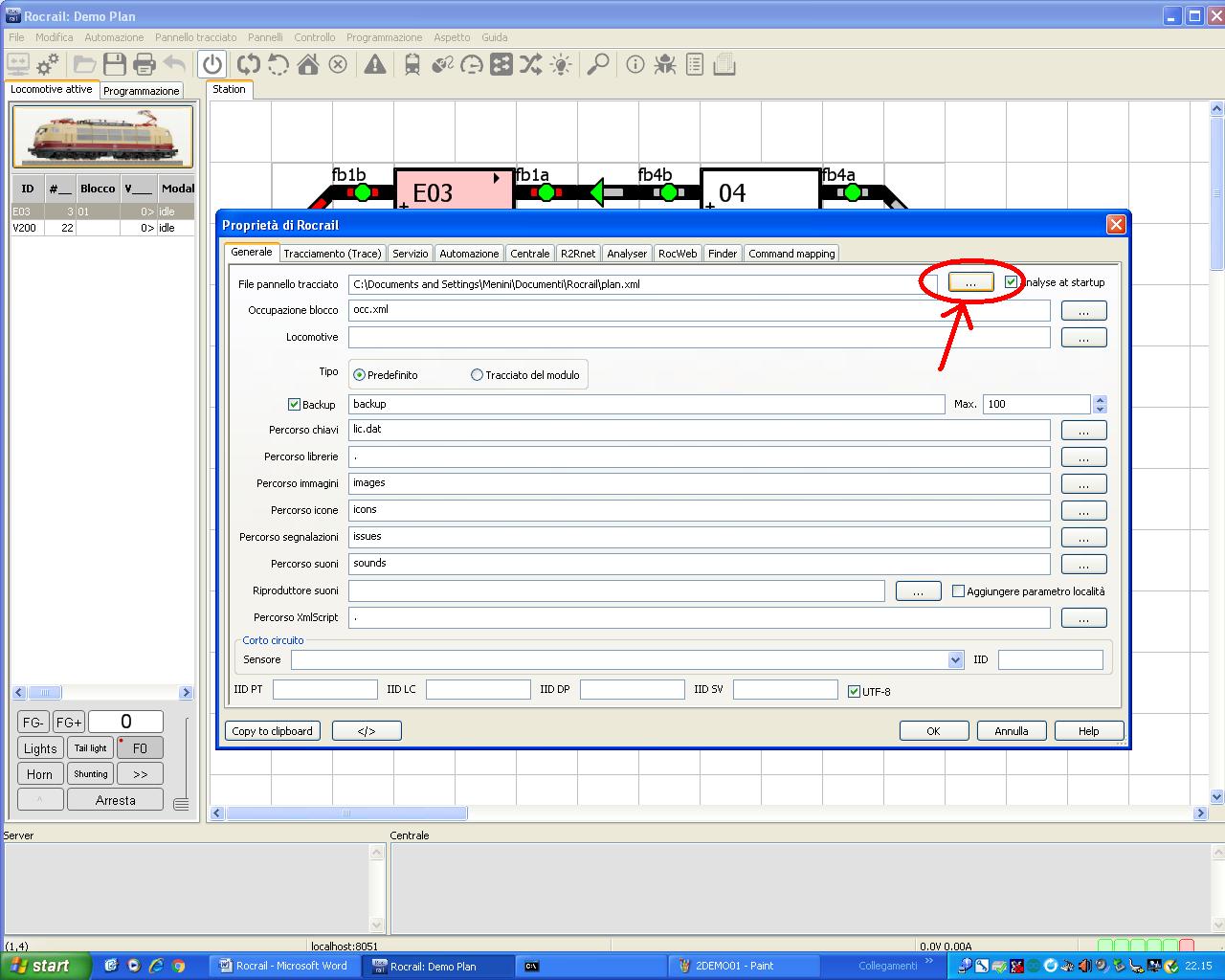
Task: Confirm properties with OK button
Action: (933, 730)
